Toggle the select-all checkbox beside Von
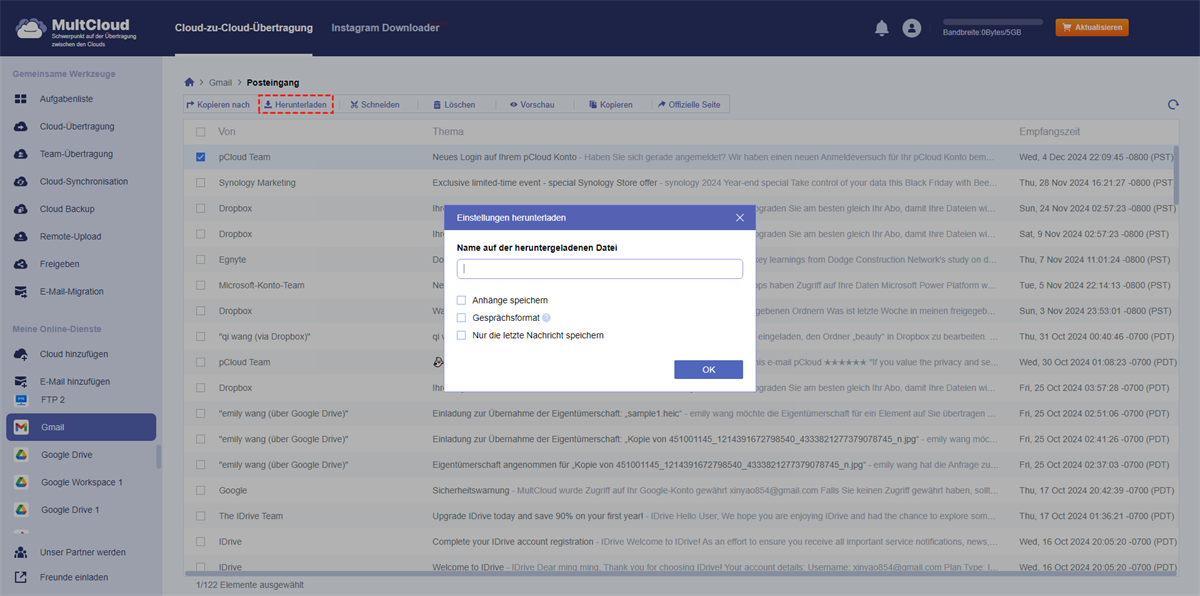Screen dimensions: 1200x596 point(201,132)
